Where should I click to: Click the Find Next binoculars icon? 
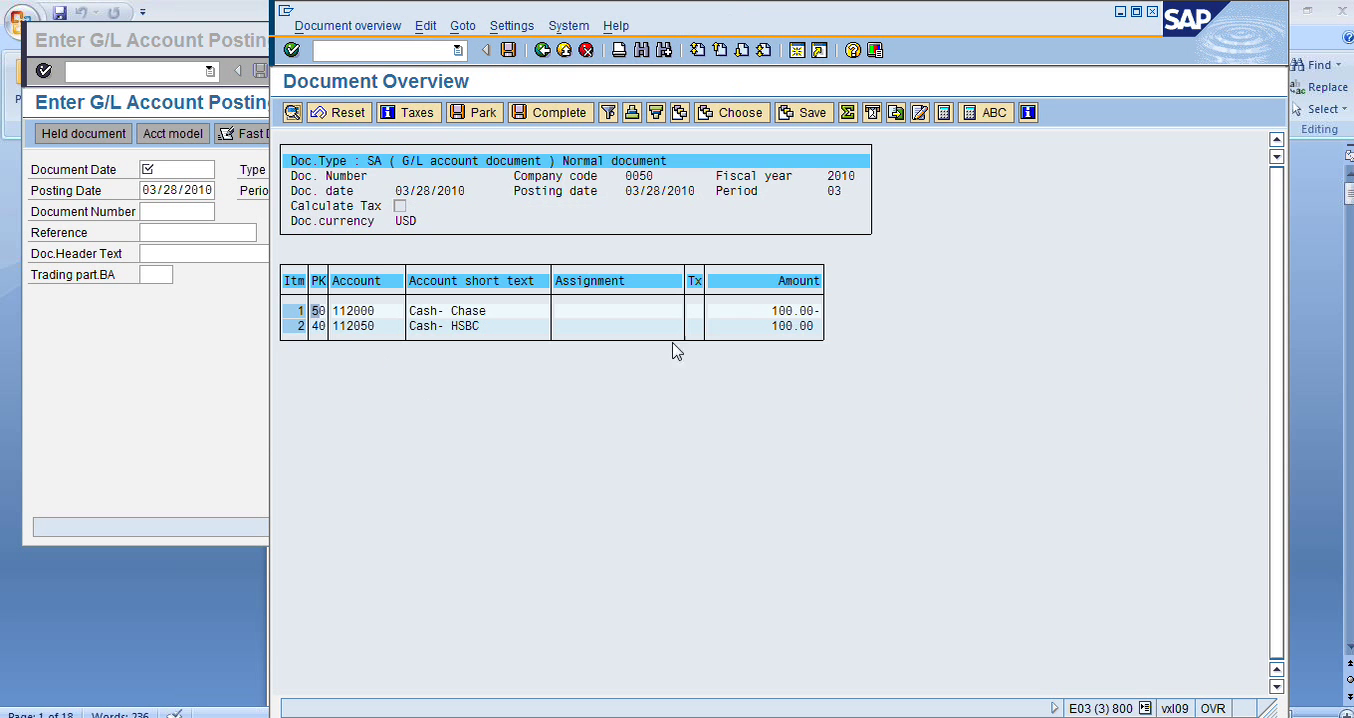[x=663, y=50]
